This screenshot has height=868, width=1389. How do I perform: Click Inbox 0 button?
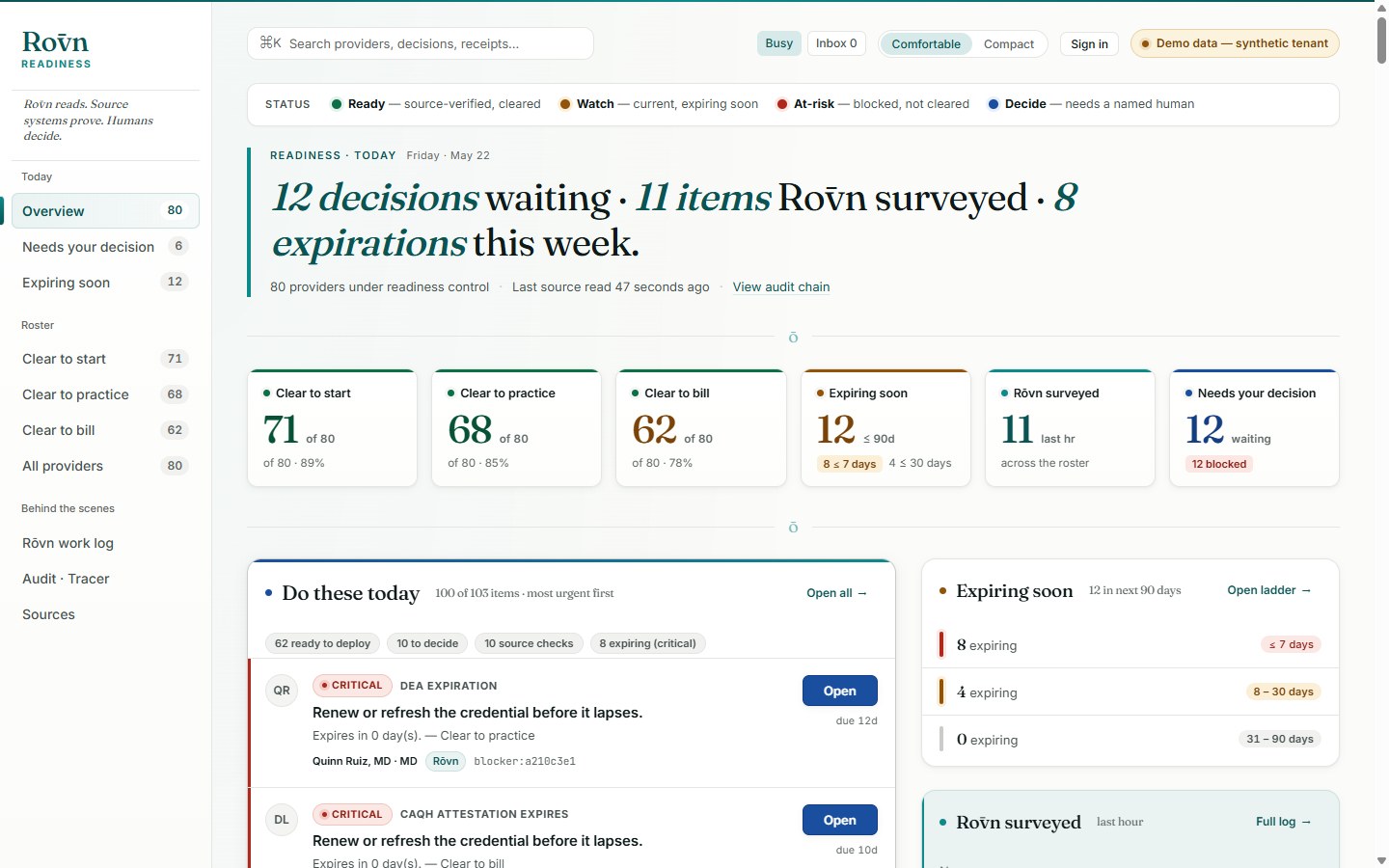coord(836,43)
